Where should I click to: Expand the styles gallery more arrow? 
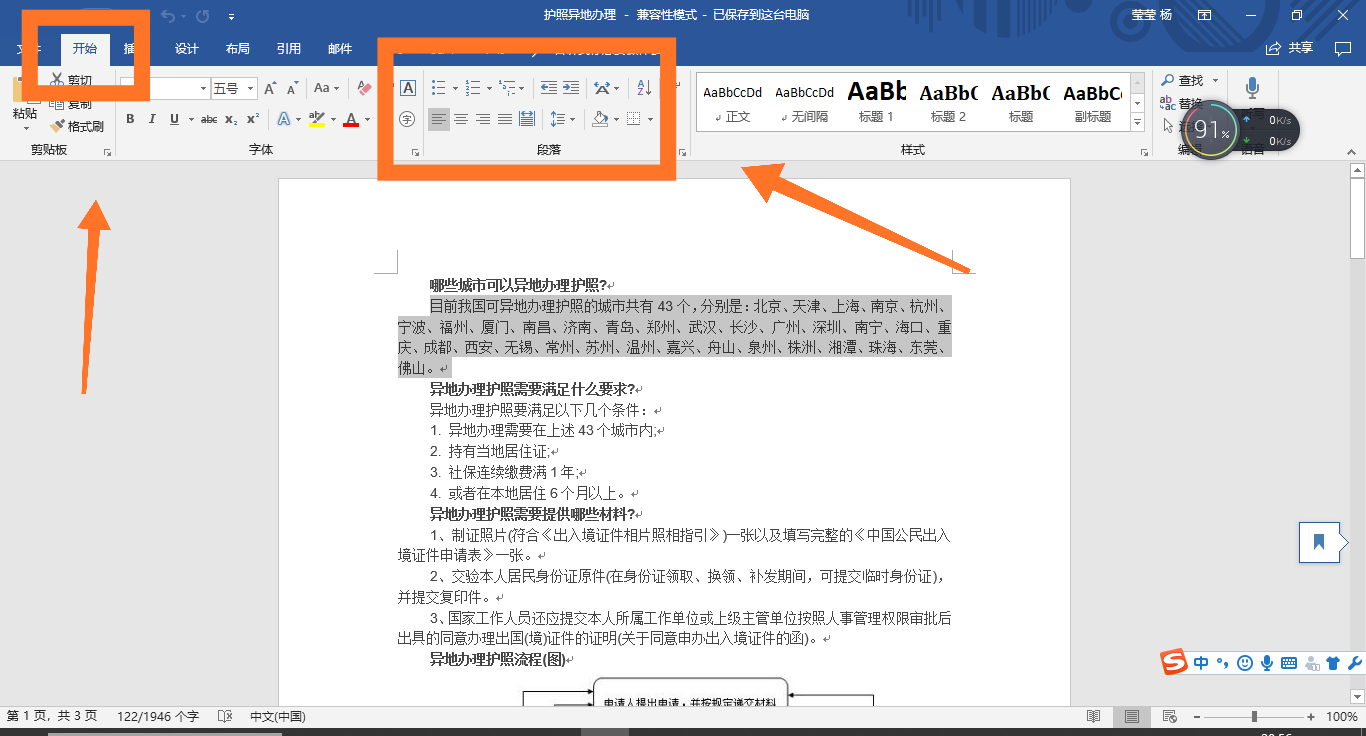tap(1137, 122)
